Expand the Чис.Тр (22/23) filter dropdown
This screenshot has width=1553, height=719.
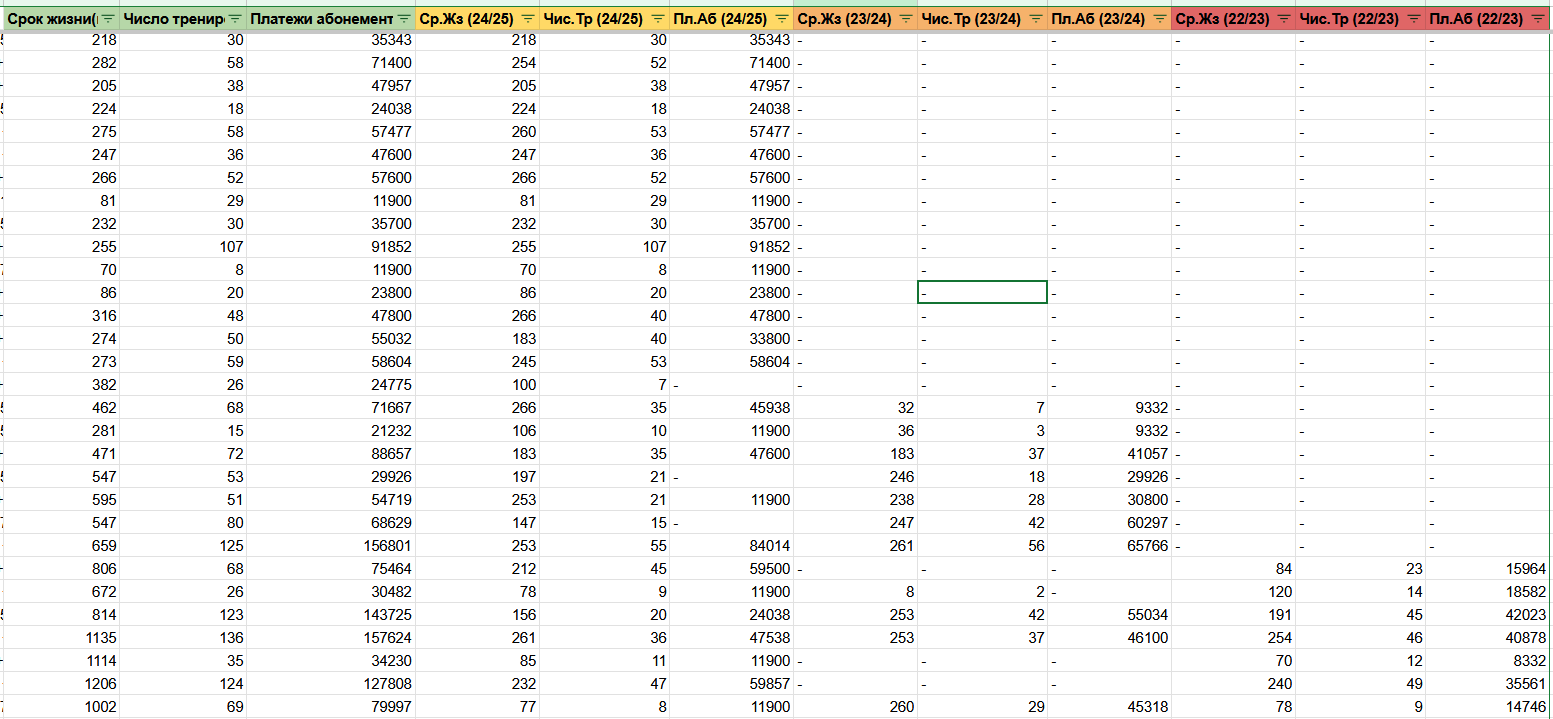tap(1413, 19)
